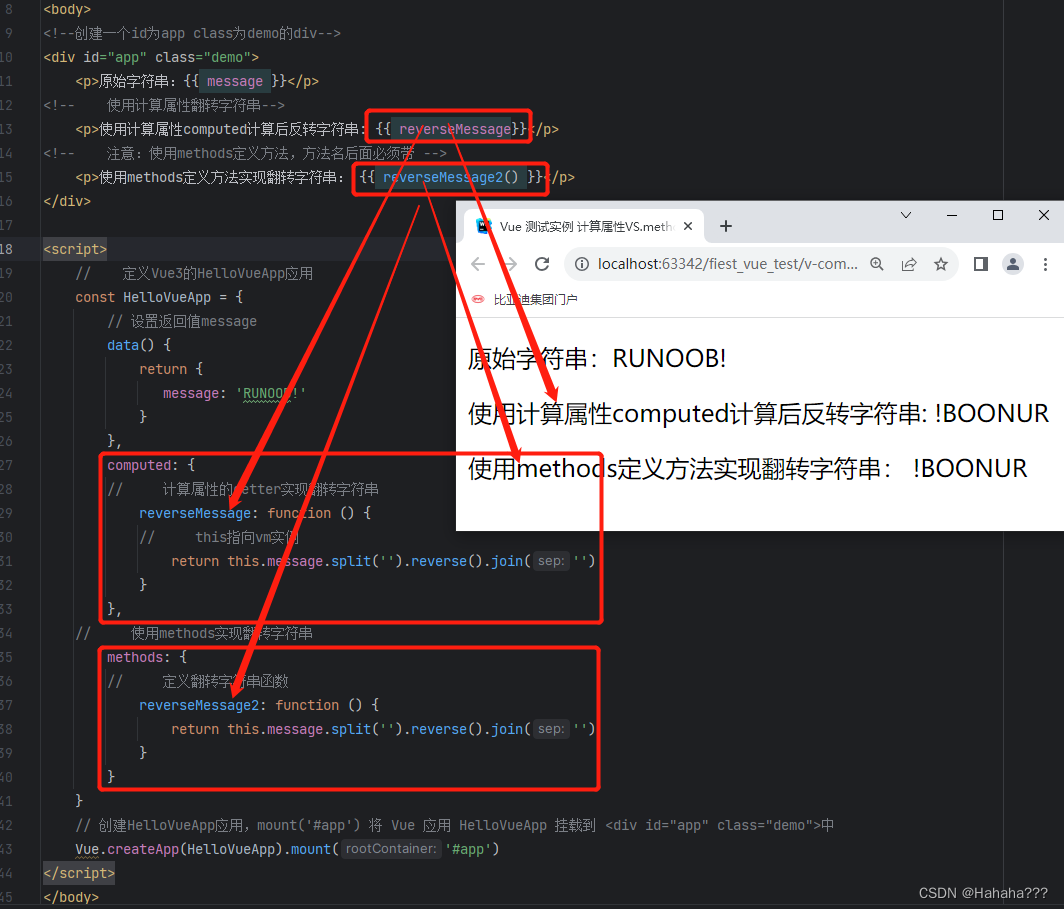Click the methods: { line
Viewport: 1064px width, 909px height.
(147, 657)
